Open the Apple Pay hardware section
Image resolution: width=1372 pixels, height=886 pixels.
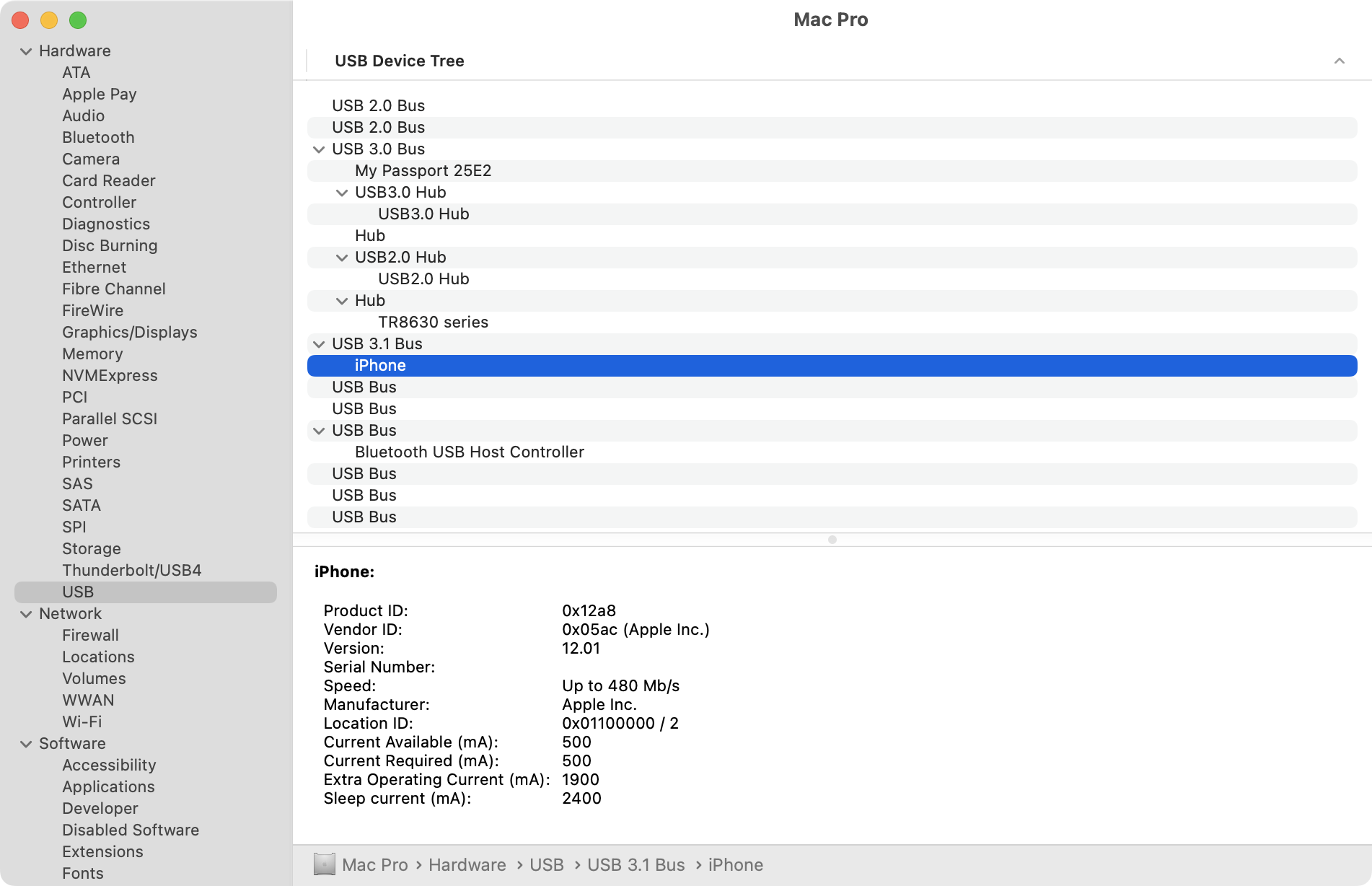pyautogui.click(x=100, y=95)
